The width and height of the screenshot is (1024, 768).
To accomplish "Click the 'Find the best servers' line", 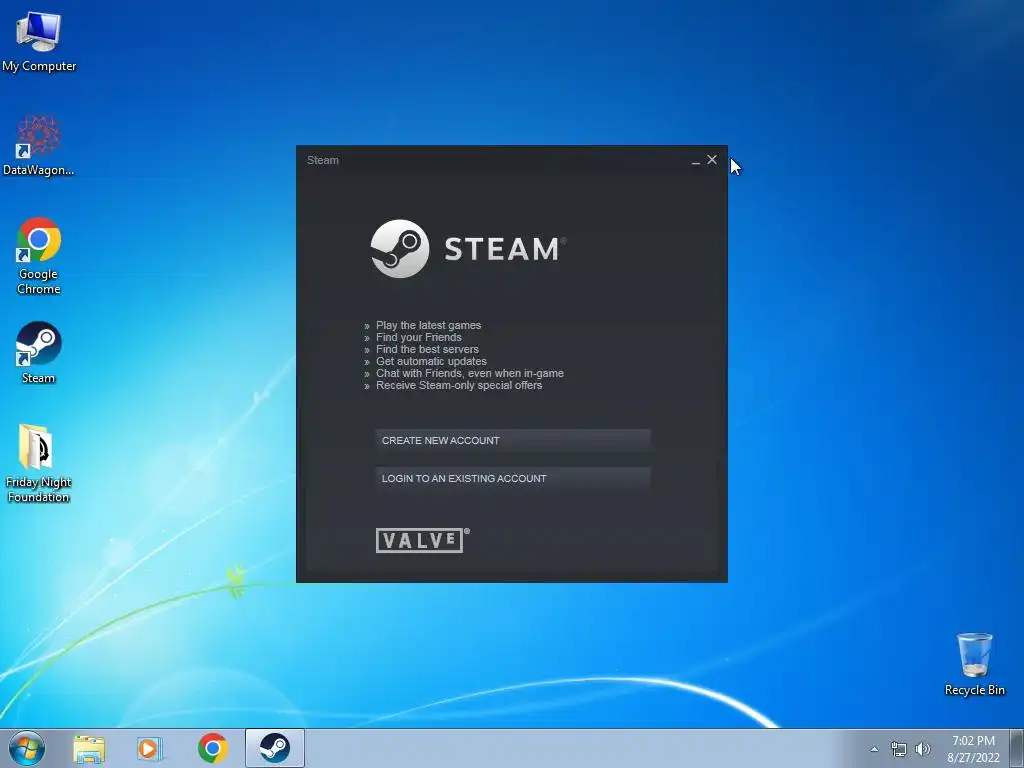I will [427, 349].
